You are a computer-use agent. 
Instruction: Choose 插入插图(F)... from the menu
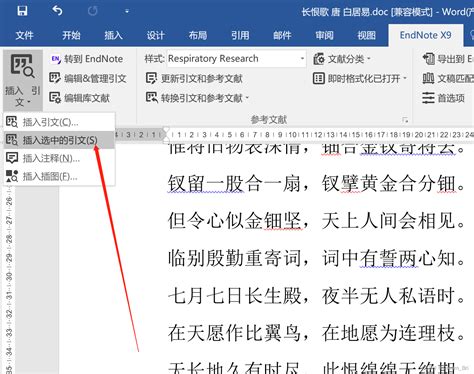[x=59, y=176]
